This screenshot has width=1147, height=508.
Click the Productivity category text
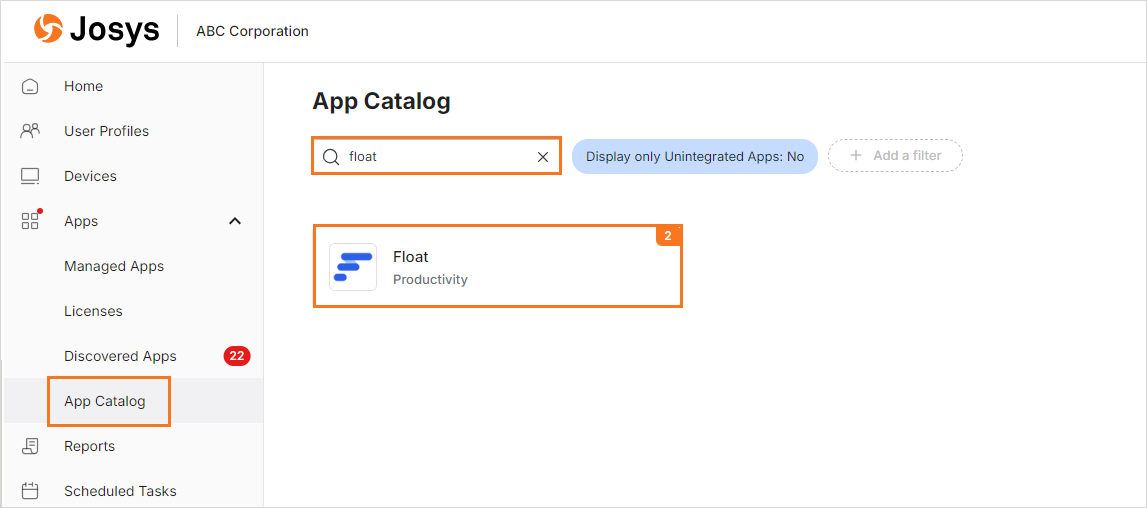click(x=430, y=280)
